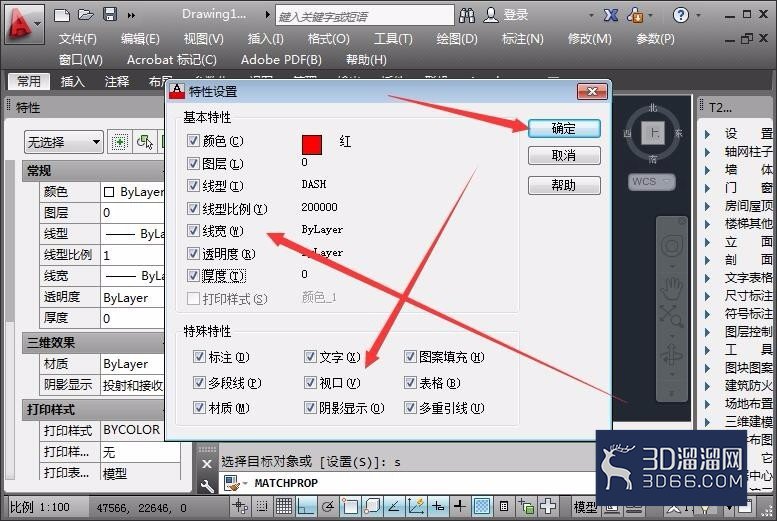The height and width of the screenshot is (521, 777).
Task: Click the Save floppy disk icon
Action: point(110,14)
